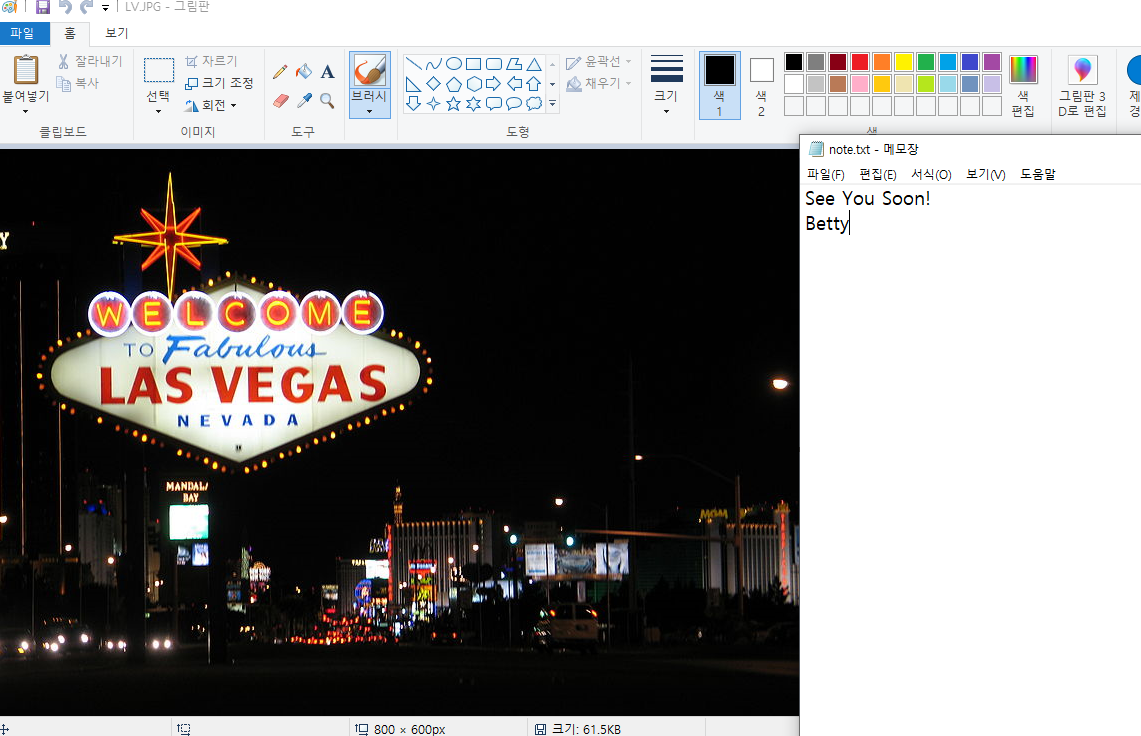Open 그림판 3D로 편집 Paint 3D
Image resolution: width=1141 pixels, height=736 pixels.
(x=1082, y=85)
